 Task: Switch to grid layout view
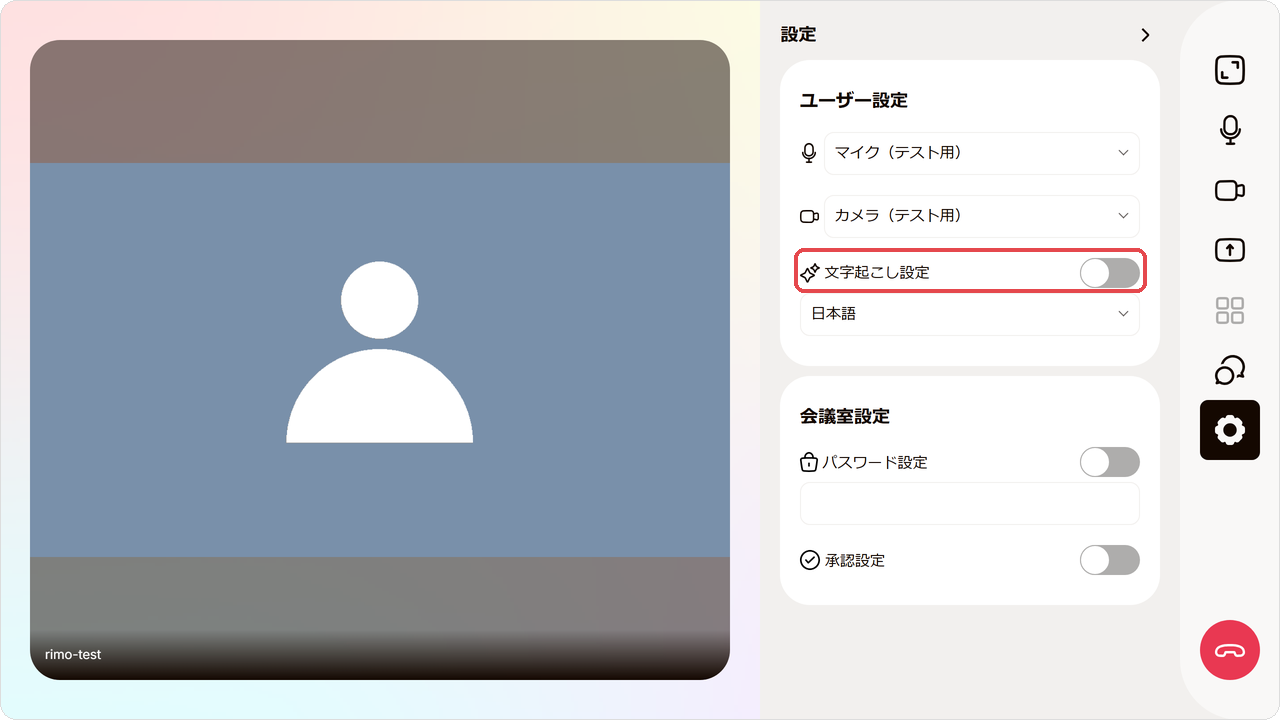(x=1230, y=310)
